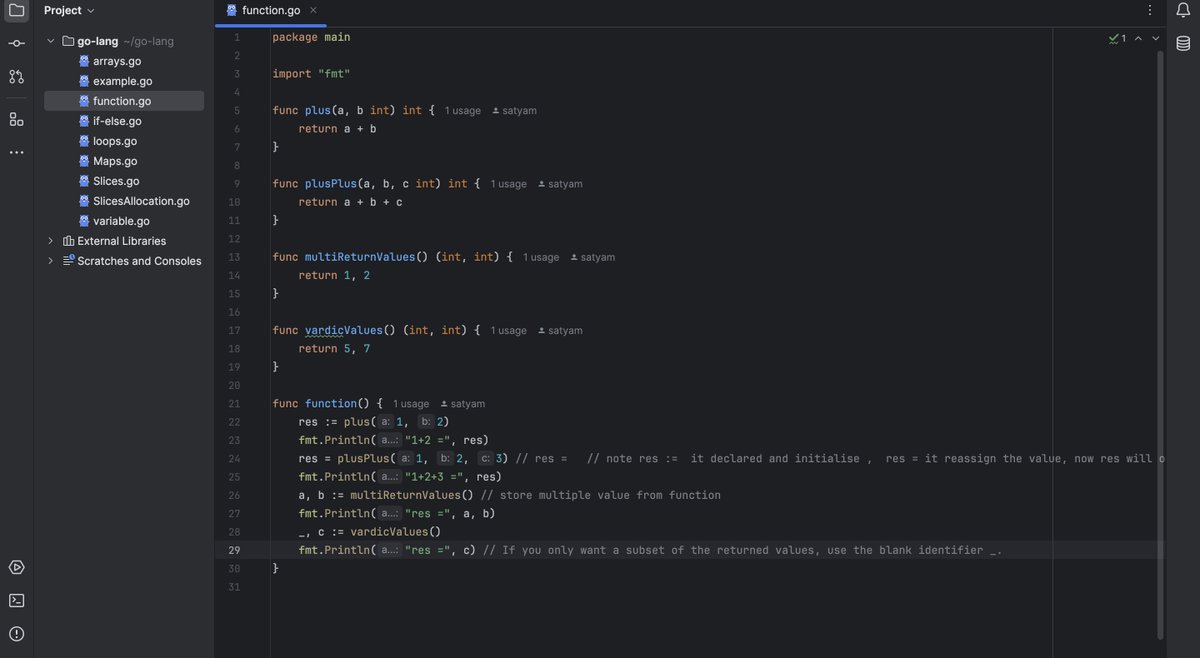Open arrays.go in project tree
The height and width of the screenshot is (658, 1200).
click(117, 61)
